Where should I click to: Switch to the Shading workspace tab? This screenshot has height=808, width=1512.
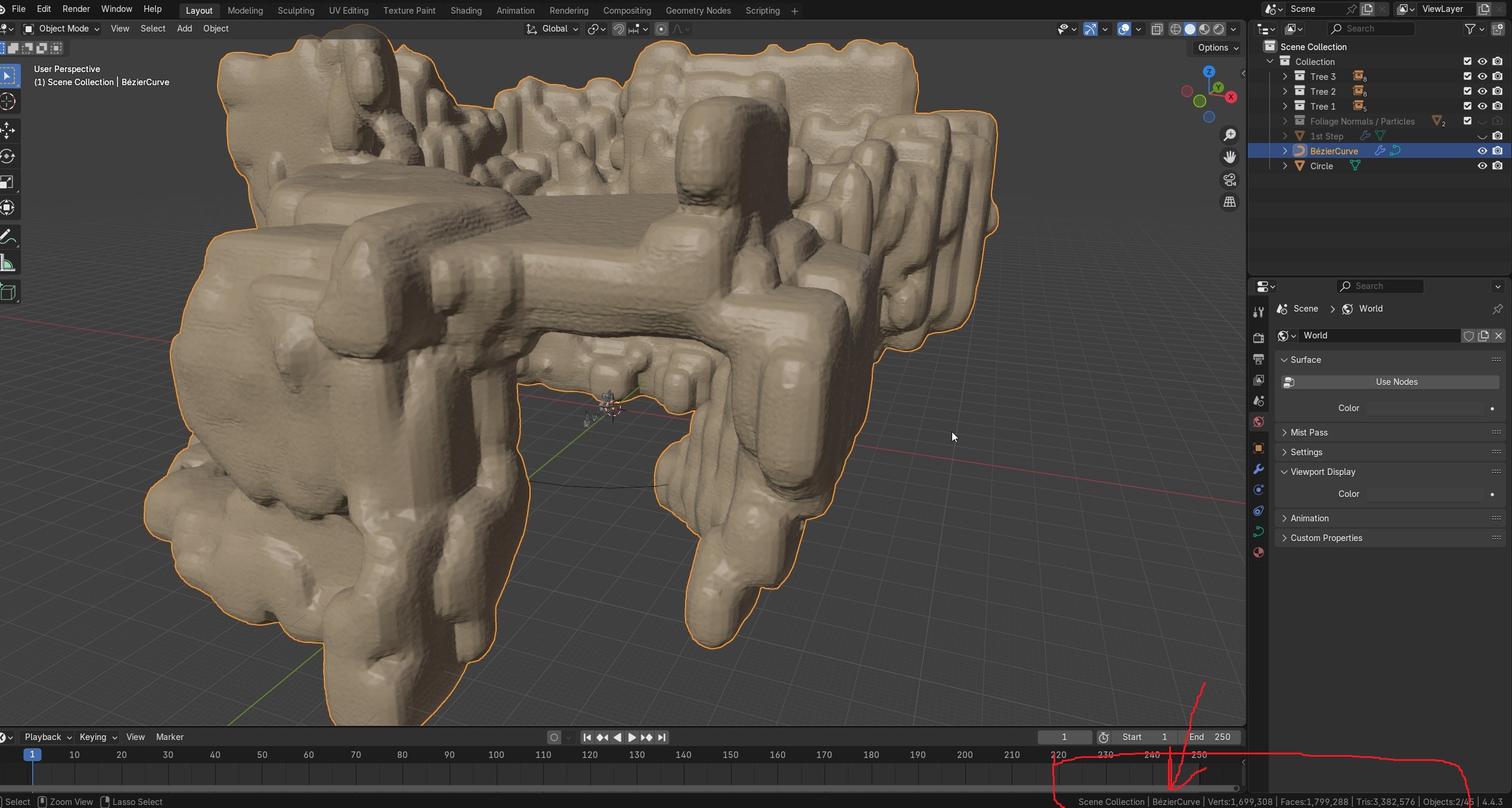466,10
